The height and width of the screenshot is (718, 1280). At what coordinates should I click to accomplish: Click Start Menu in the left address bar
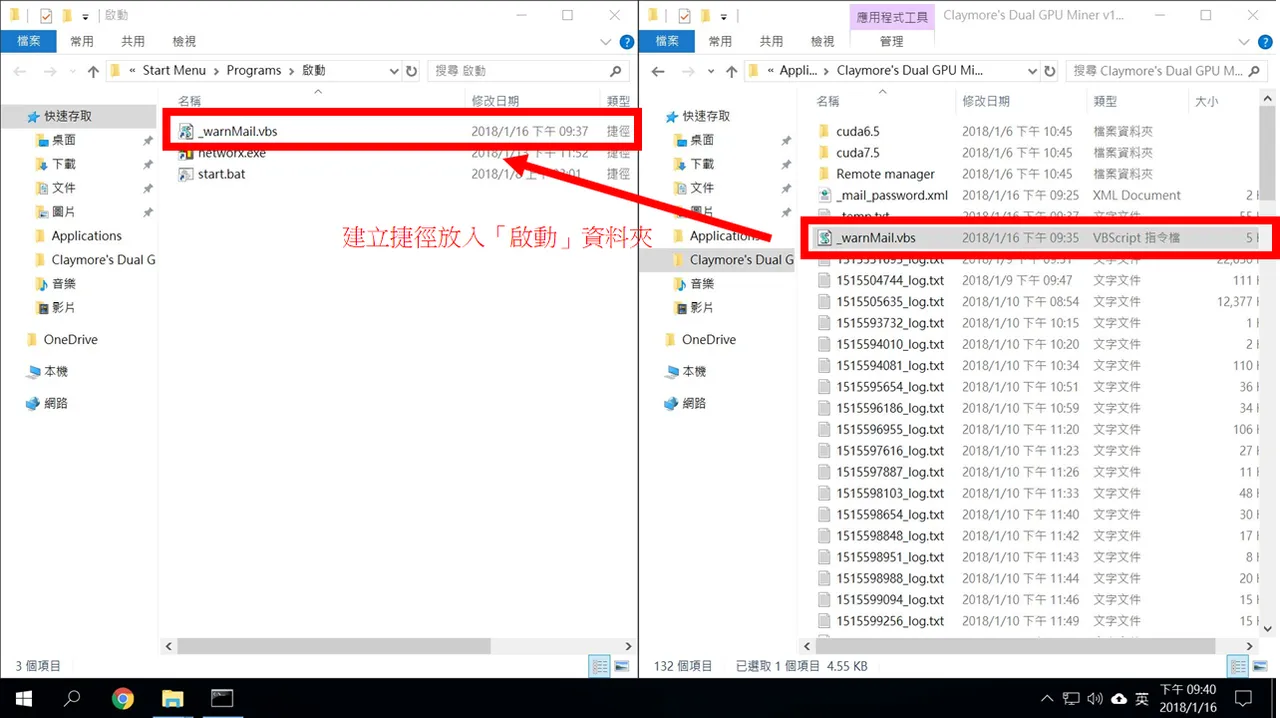click(174, 71)
